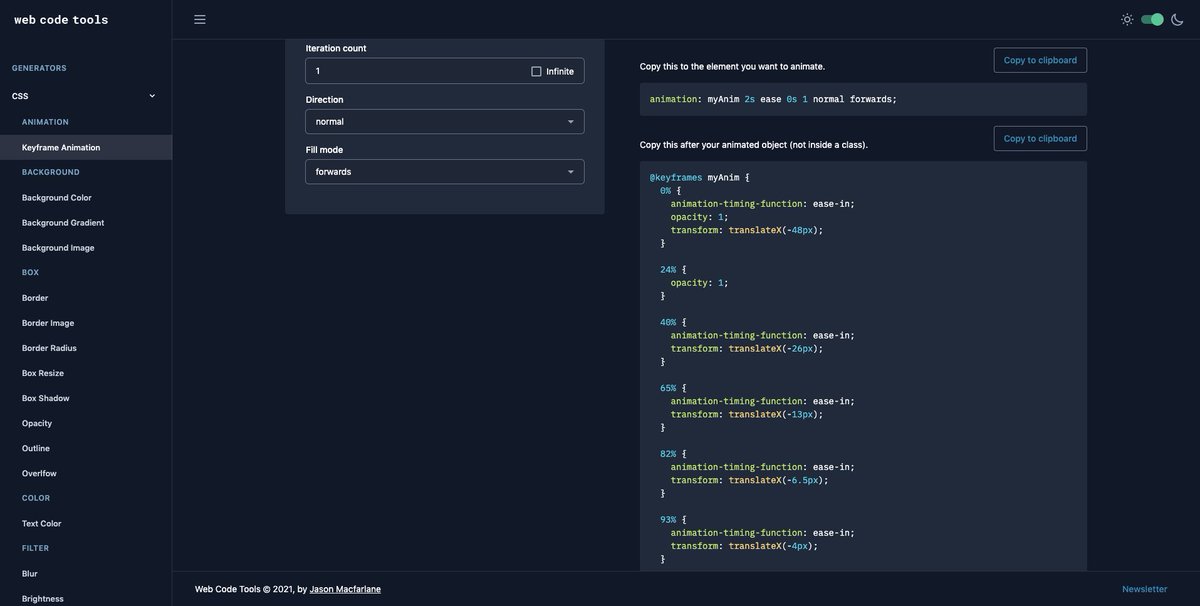The height and width of the screenshot is (606, 1200).
Task: Open Border Radius generator
Action: pos(49,348)
